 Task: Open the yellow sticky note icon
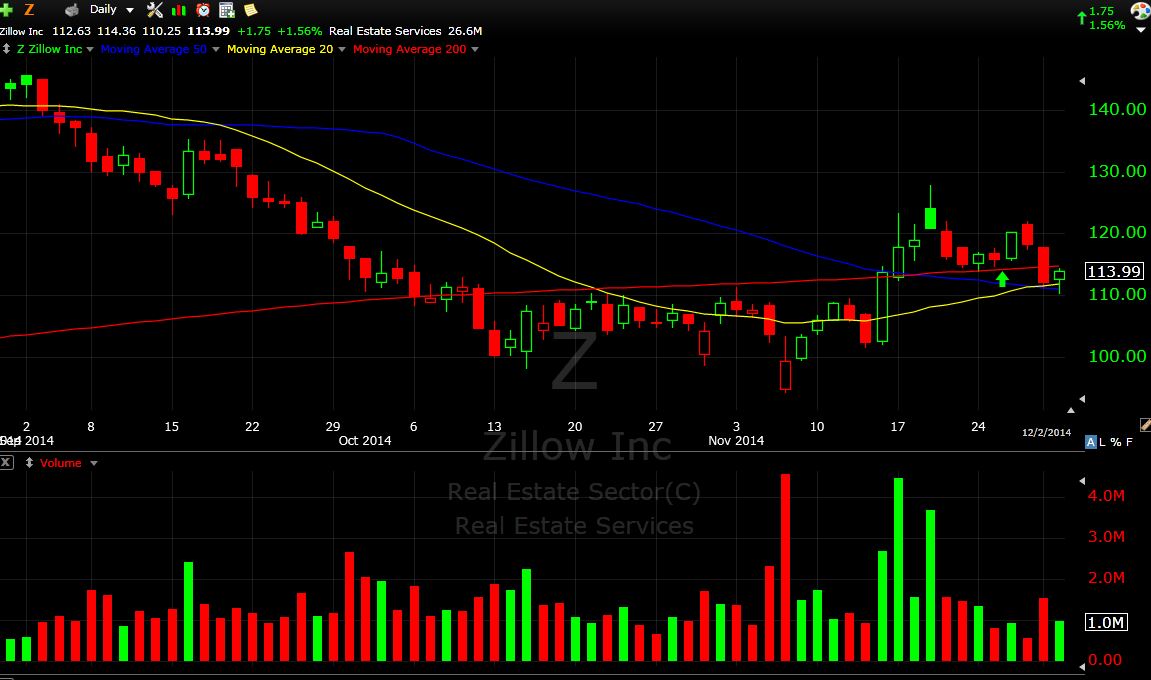[250, 10]
